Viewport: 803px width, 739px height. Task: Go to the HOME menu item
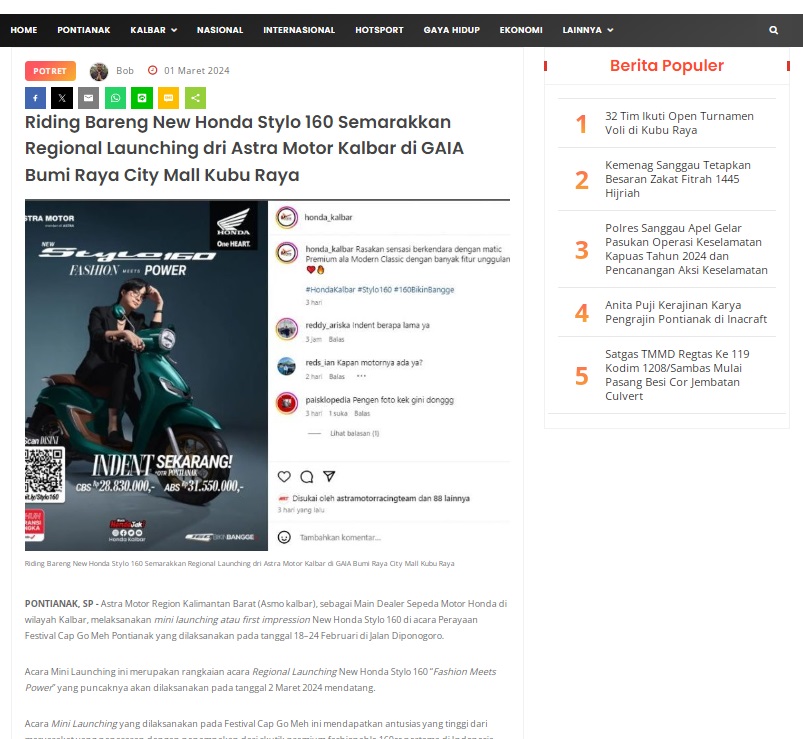[24, 30]
